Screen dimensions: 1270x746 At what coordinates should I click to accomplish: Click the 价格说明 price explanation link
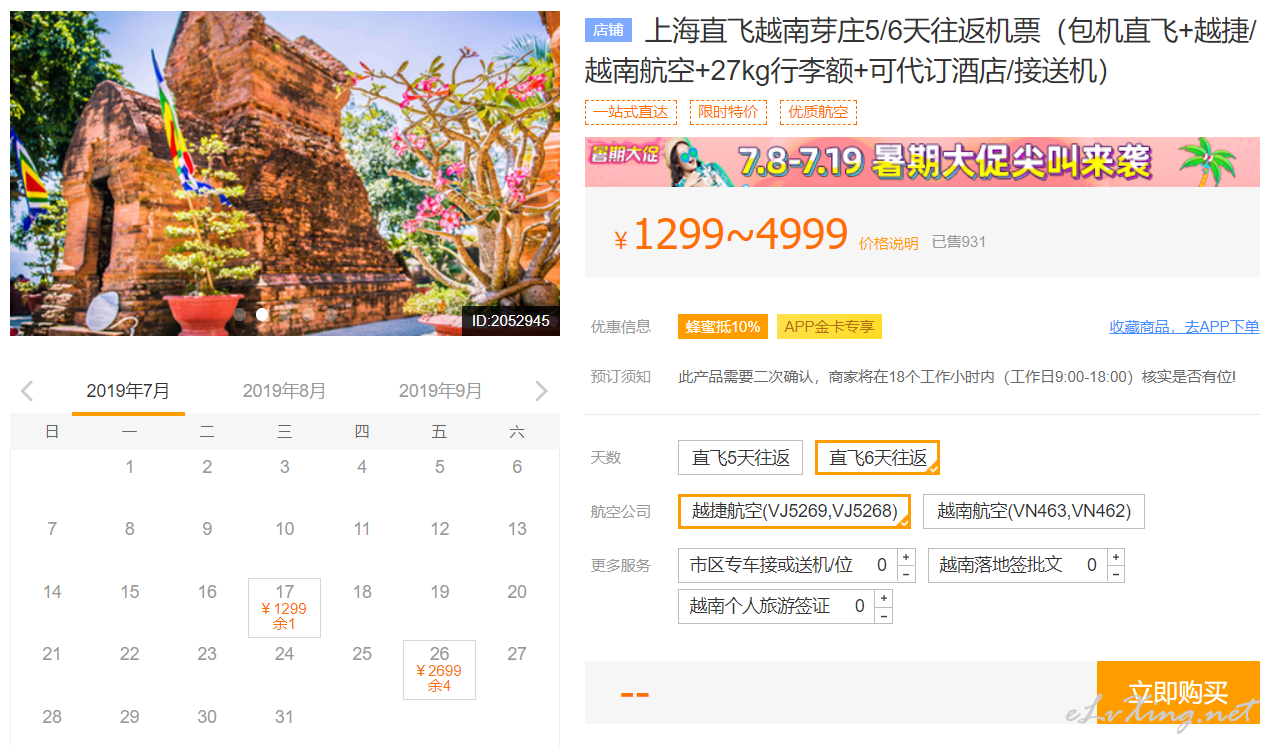tap(888, 243)
